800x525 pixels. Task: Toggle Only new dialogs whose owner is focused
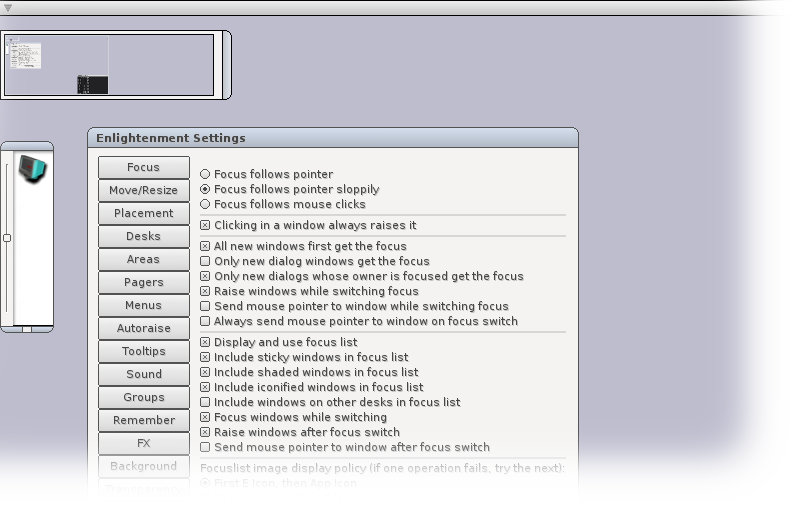click(x=205, y=276)
